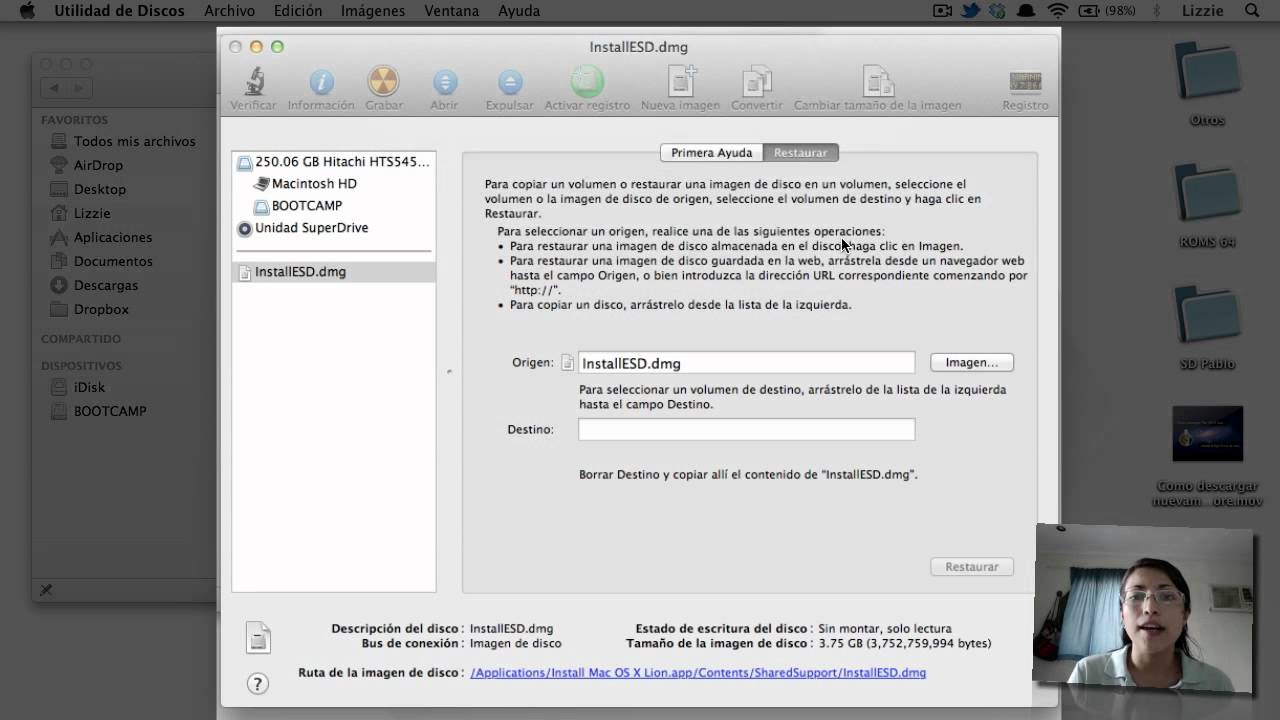The image size is (1280, 720).
Task: Select InstallESD.dmg in the disk list
Action: [333, 271]
